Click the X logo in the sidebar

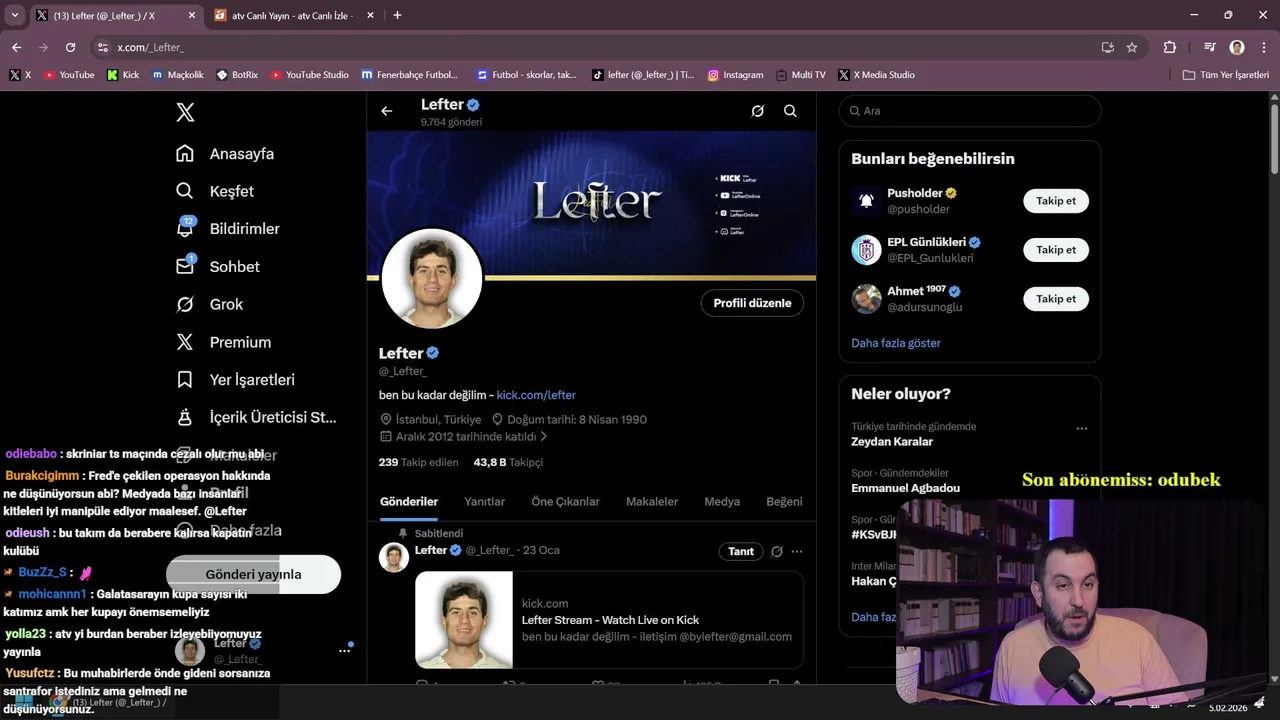[185, 112]
